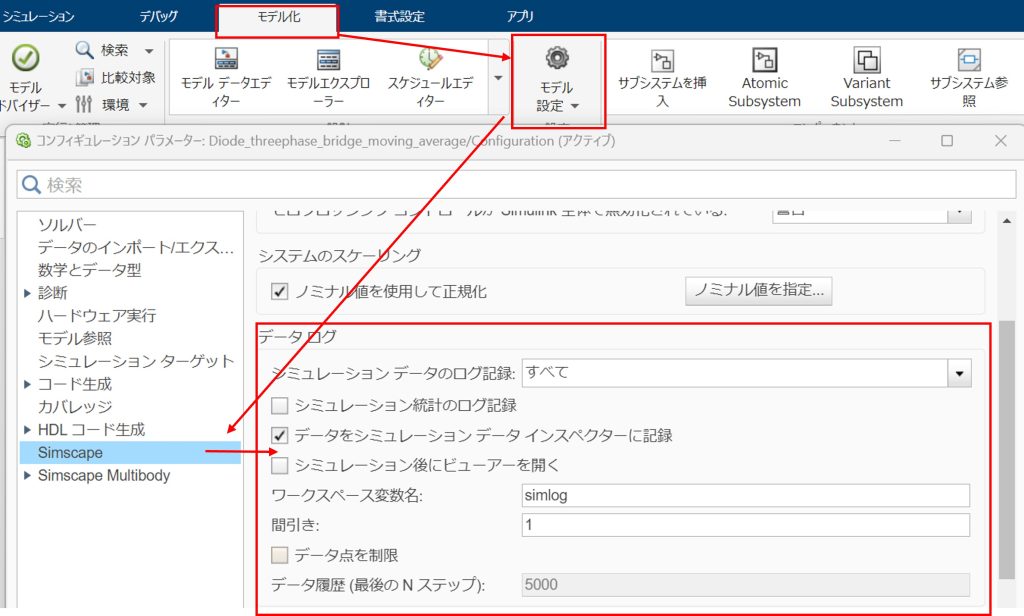Open the モデル アドバイザー checkmark icon
1024x616 pixels.
pos(25,59)
